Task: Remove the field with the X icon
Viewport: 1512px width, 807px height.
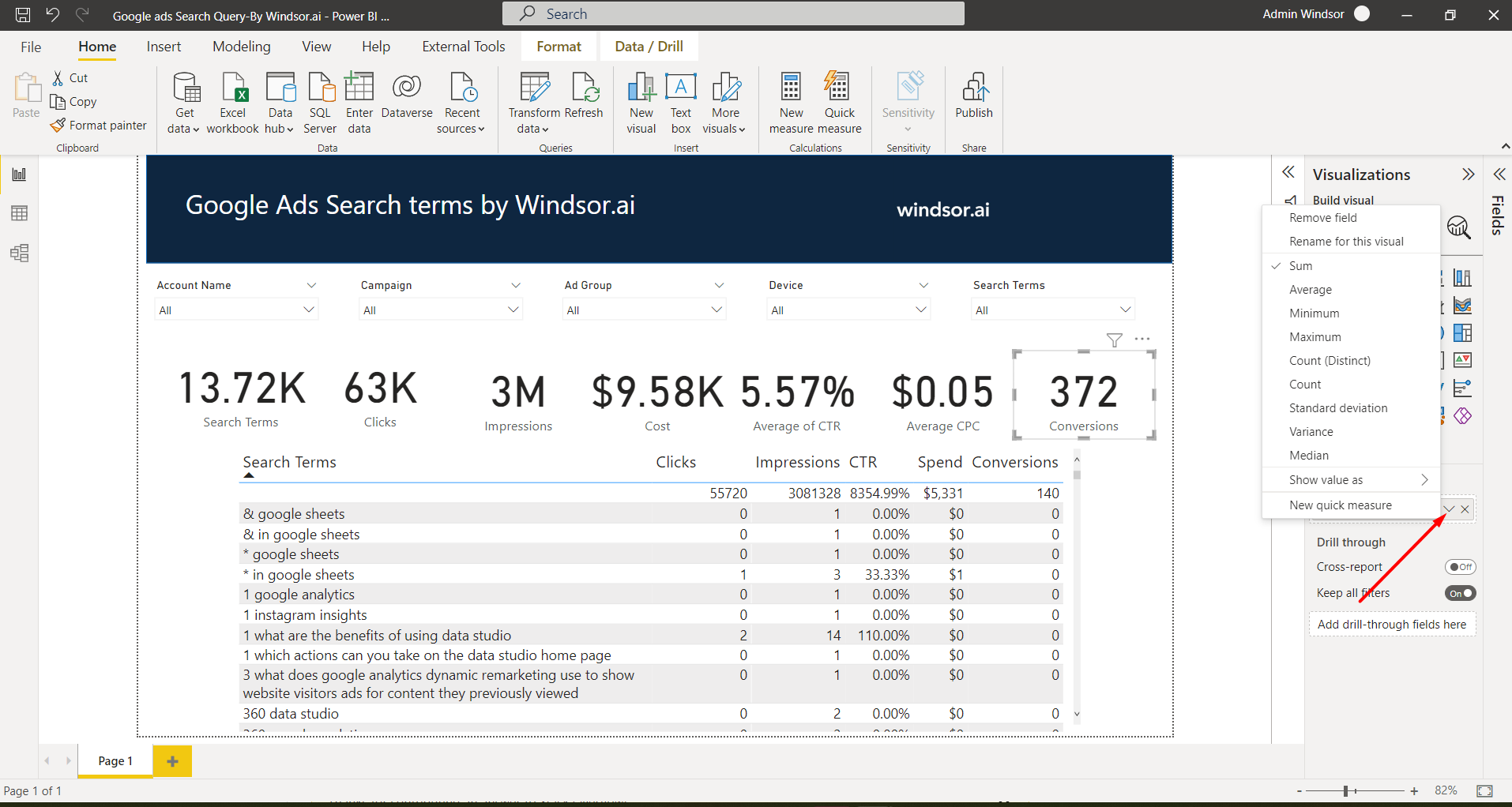Action: click(x=1465, y=509)
